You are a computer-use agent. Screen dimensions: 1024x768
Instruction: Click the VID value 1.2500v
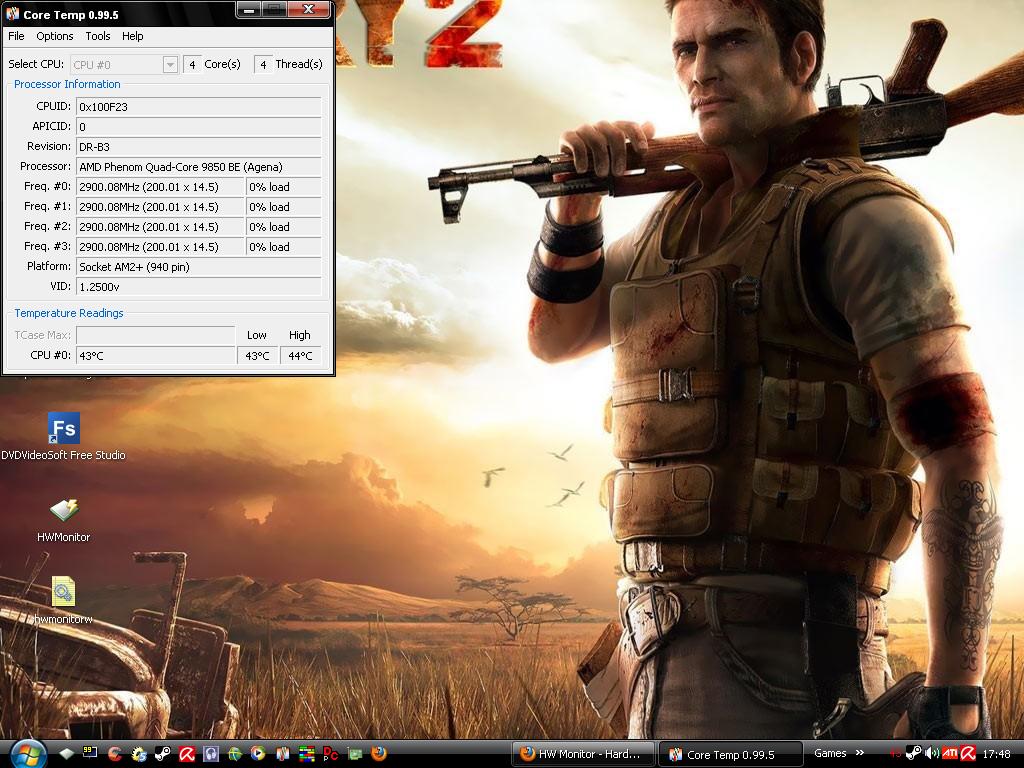point(199,287)
